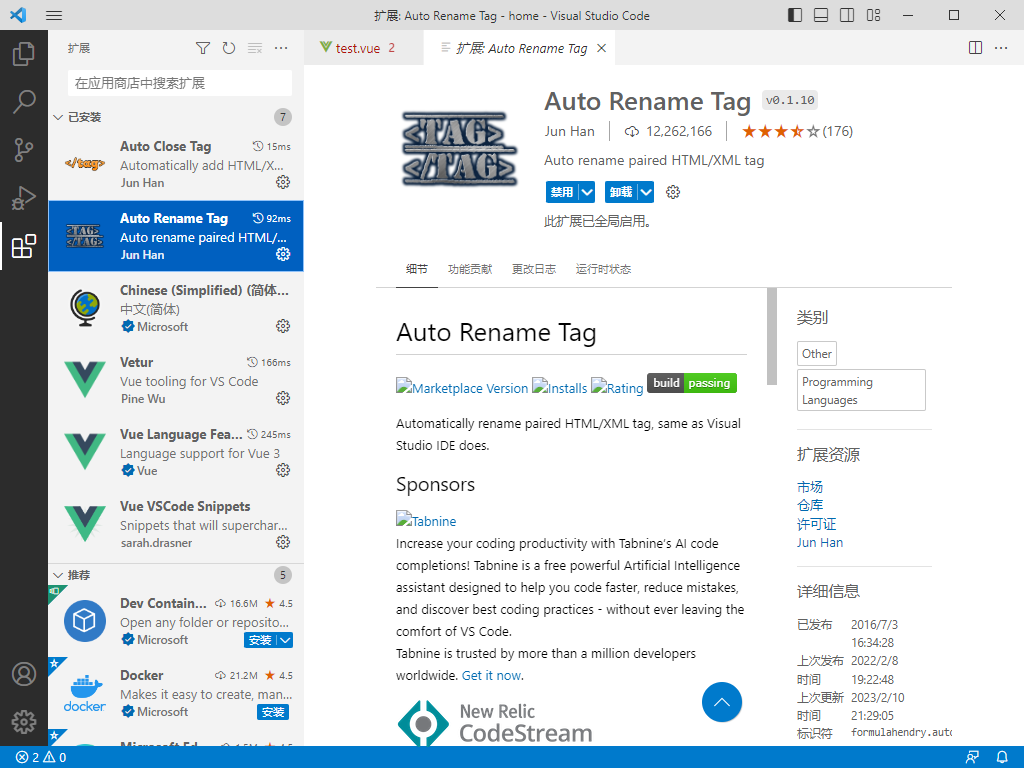
Task: Click the build passing badge
Action: pyautogui.click(x=692, y=383)
